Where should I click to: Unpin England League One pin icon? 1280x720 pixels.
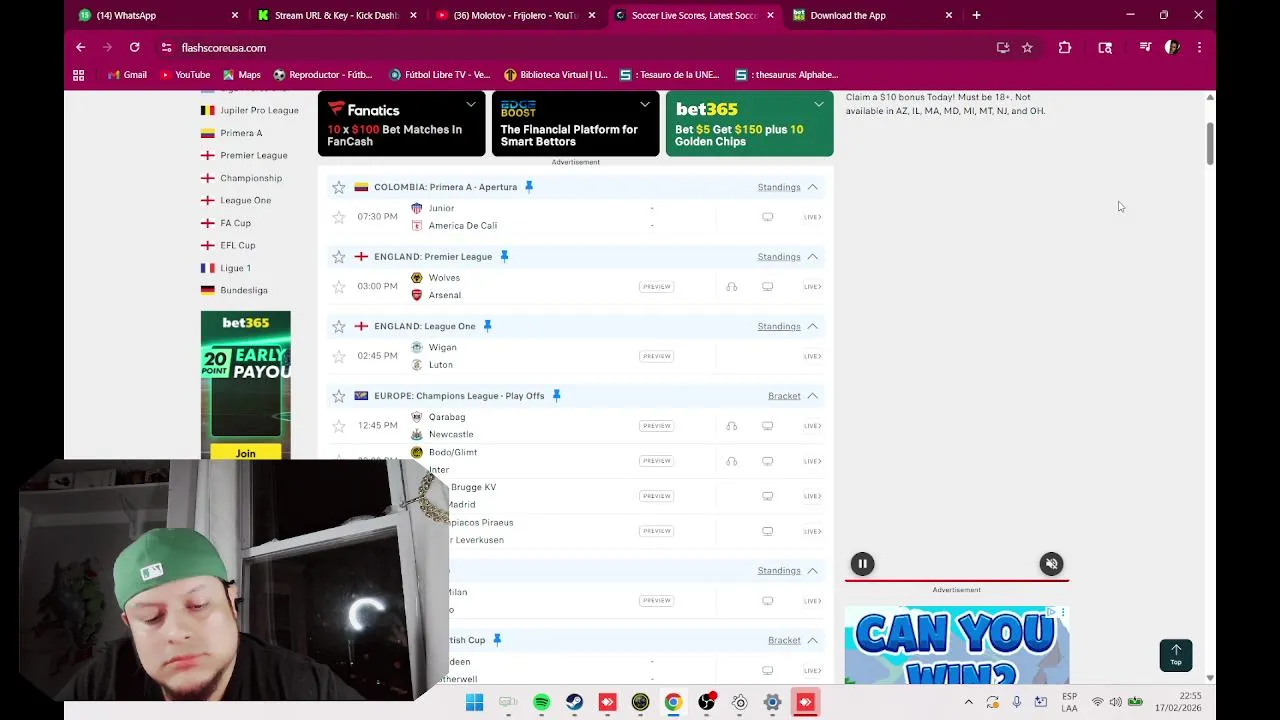click(x=487, y=326)
